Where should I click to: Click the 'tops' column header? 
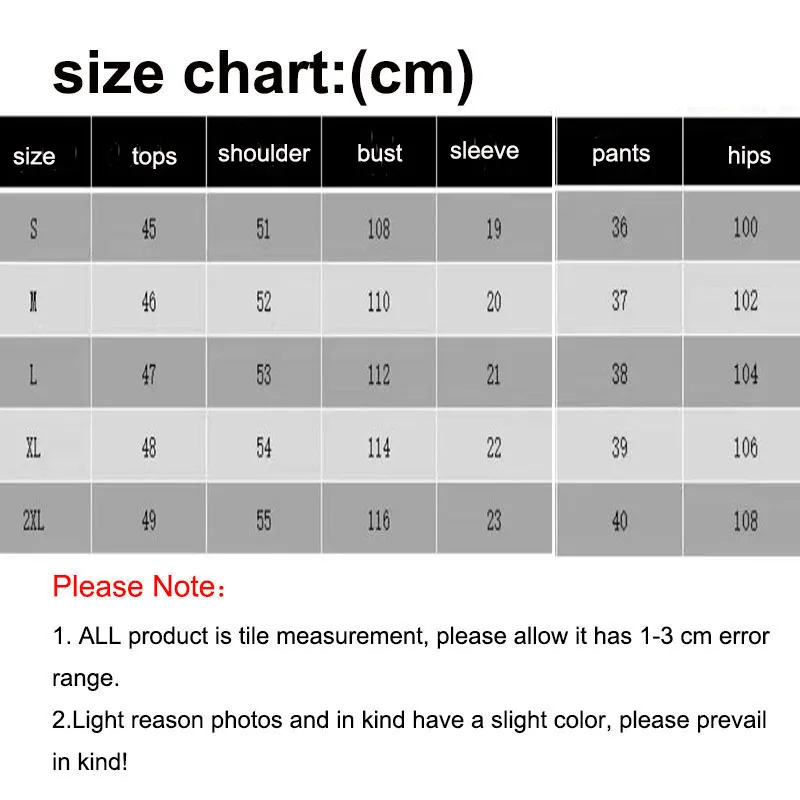pos(154,156)
